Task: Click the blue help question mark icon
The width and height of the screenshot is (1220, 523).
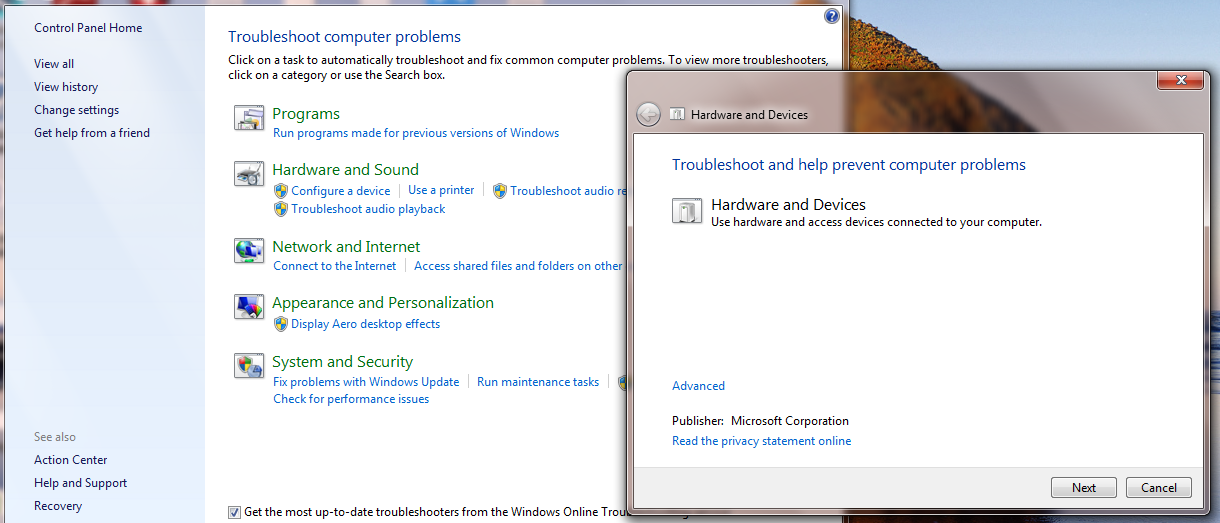Action: pyautogui.click(x=832, y=16)
